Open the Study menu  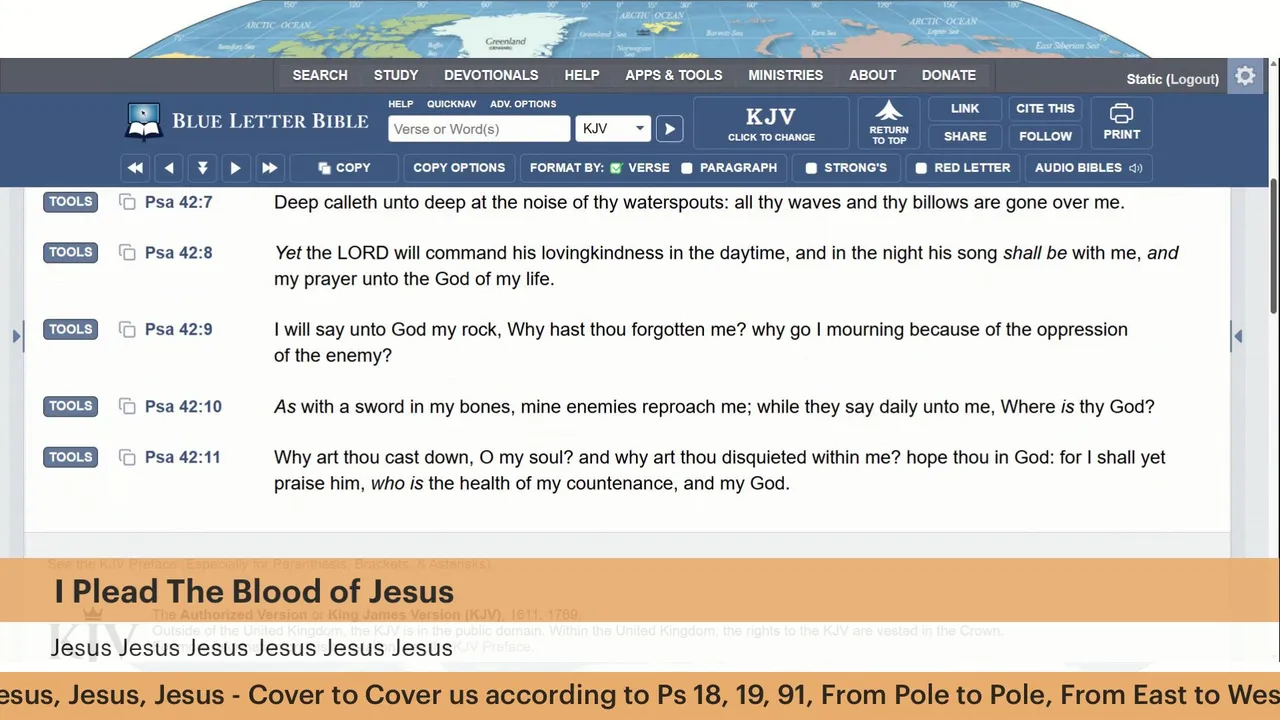396,75
